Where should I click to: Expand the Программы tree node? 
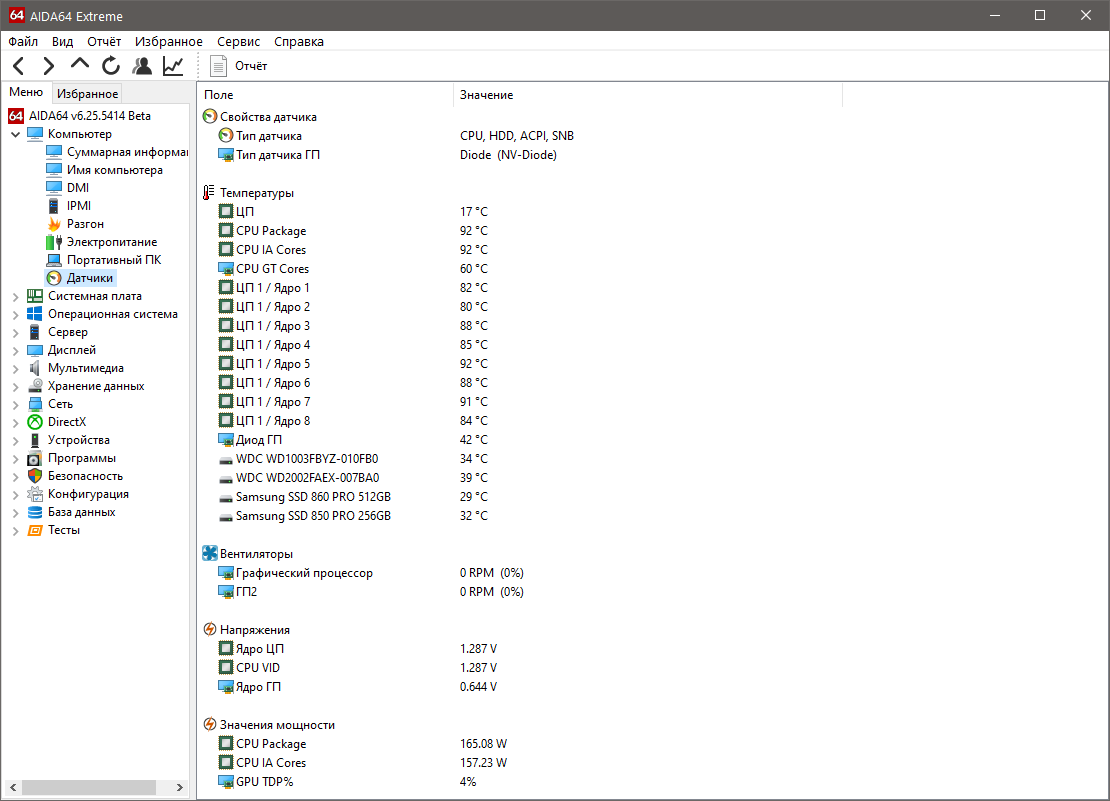(x=16, y=459)
